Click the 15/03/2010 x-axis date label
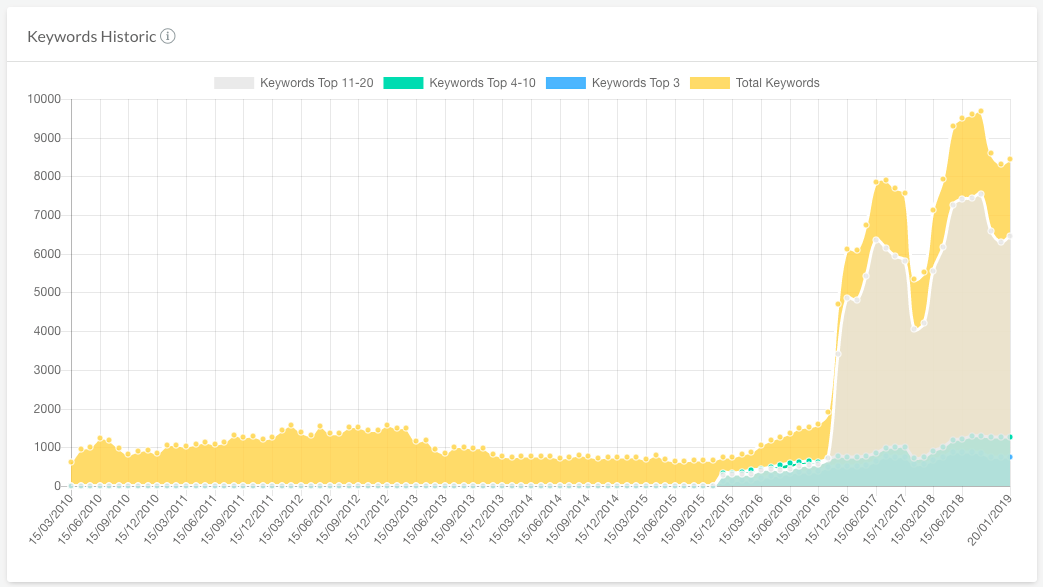The width and height of the screenshot is (1043, 587). (x=51, y=520)
